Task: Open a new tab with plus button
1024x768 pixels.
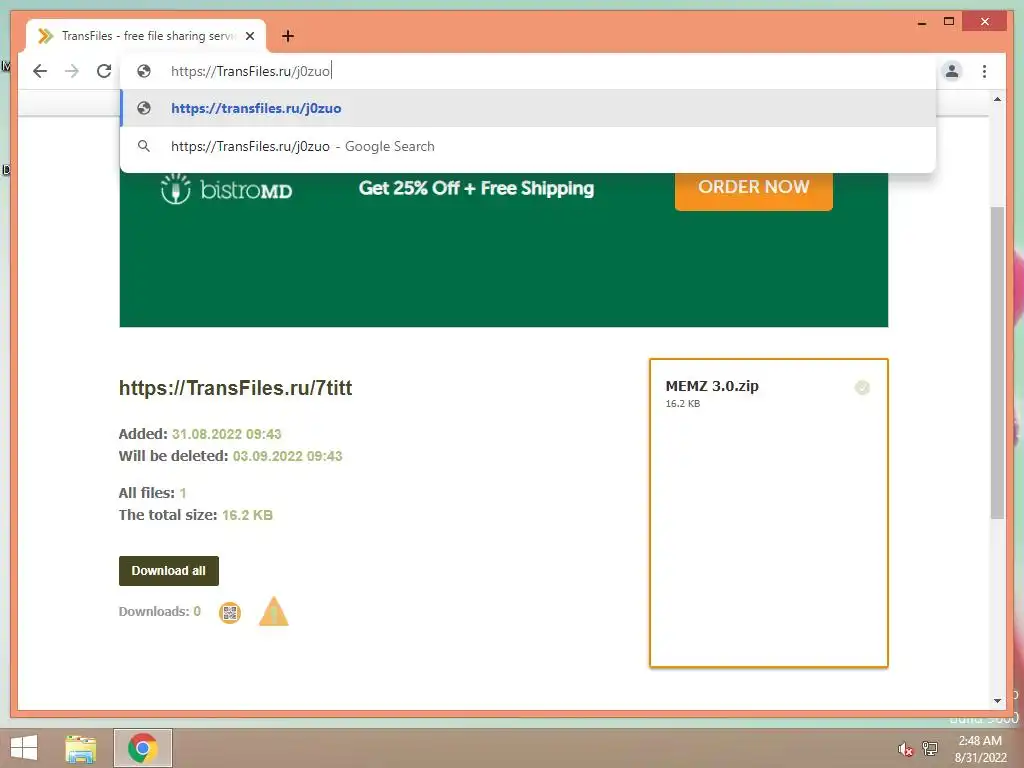Action: (288, 36)
